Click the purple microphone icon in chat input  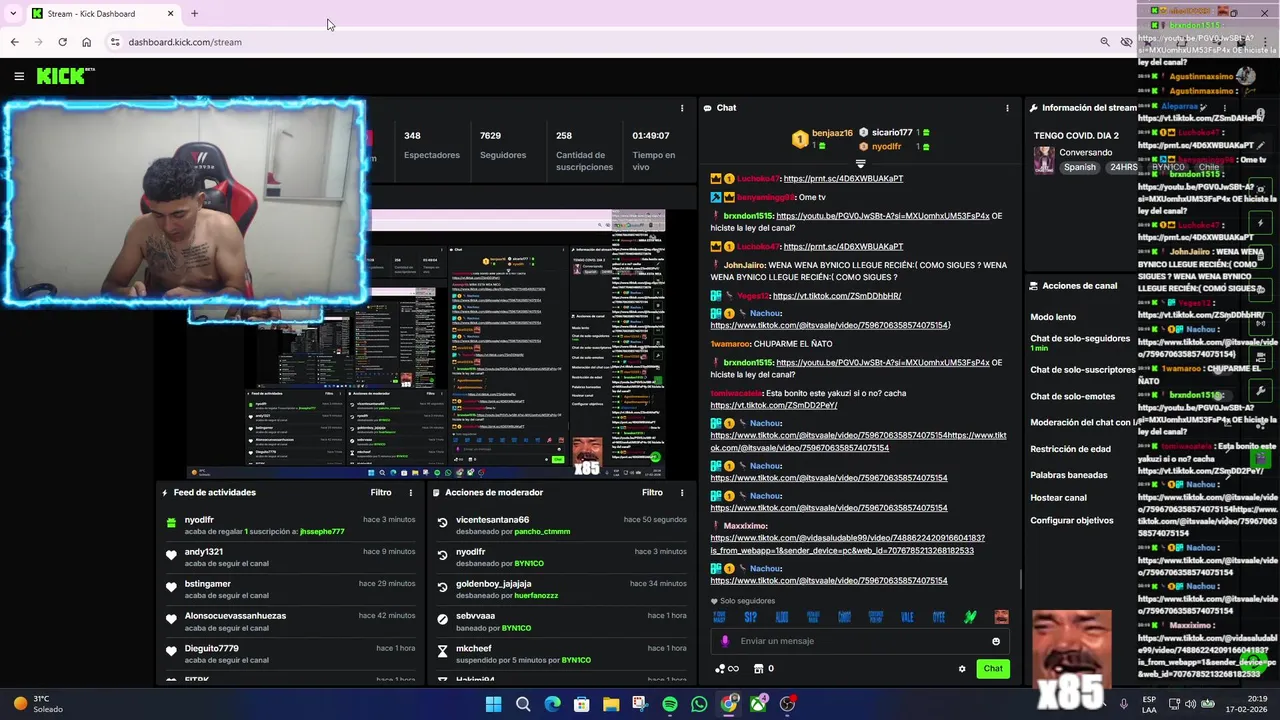click(725, 641)
